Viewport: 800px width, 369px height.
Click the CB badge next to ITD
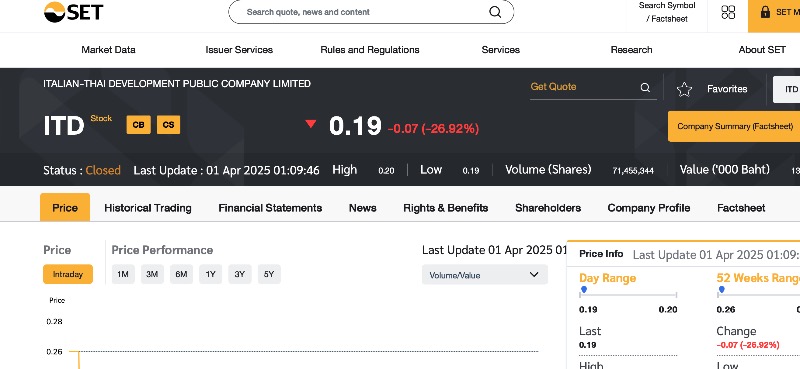pos(138,125)
